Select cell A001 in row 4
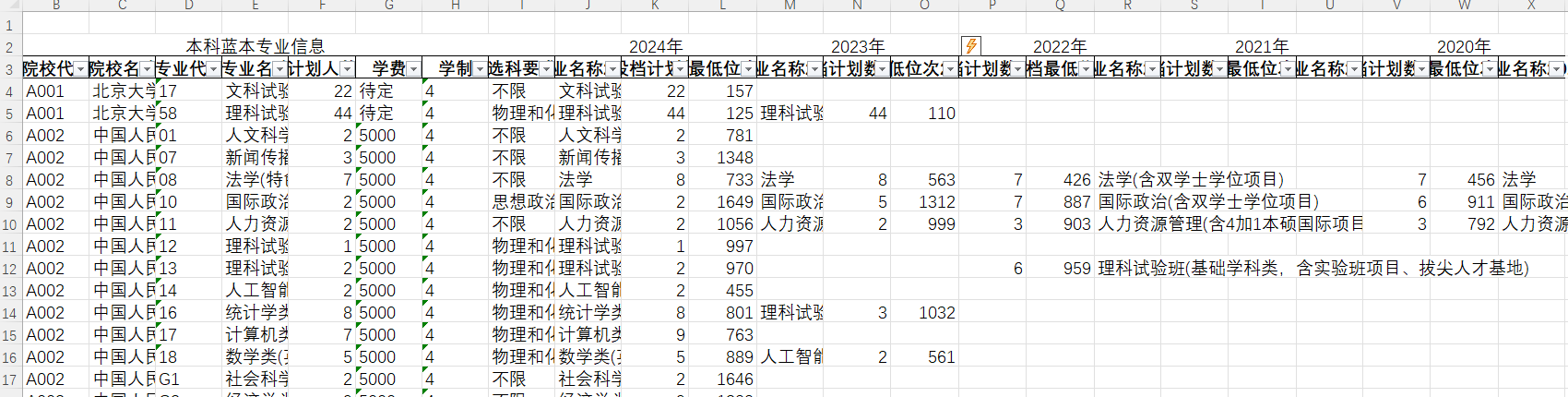 click(x=55, y=91)
